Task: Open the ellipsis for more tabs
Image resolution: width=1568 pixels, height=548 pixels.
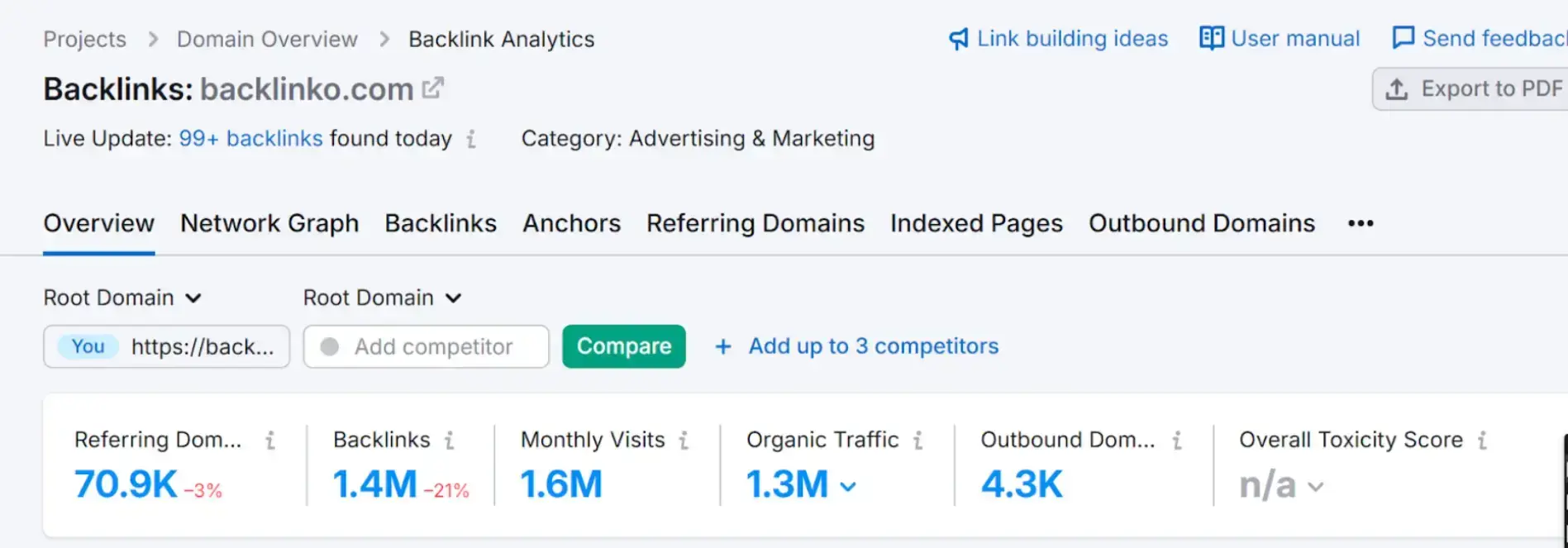Action: pos(1359,223)
